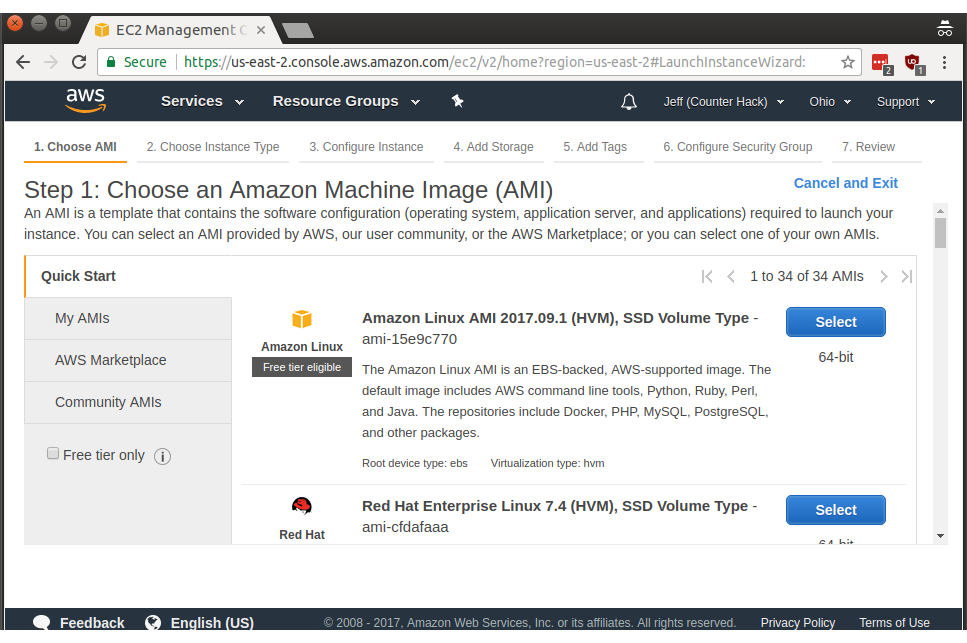967x643 pixels.
Task: Reload the page with the refresh icon
Action: [79, 62]
